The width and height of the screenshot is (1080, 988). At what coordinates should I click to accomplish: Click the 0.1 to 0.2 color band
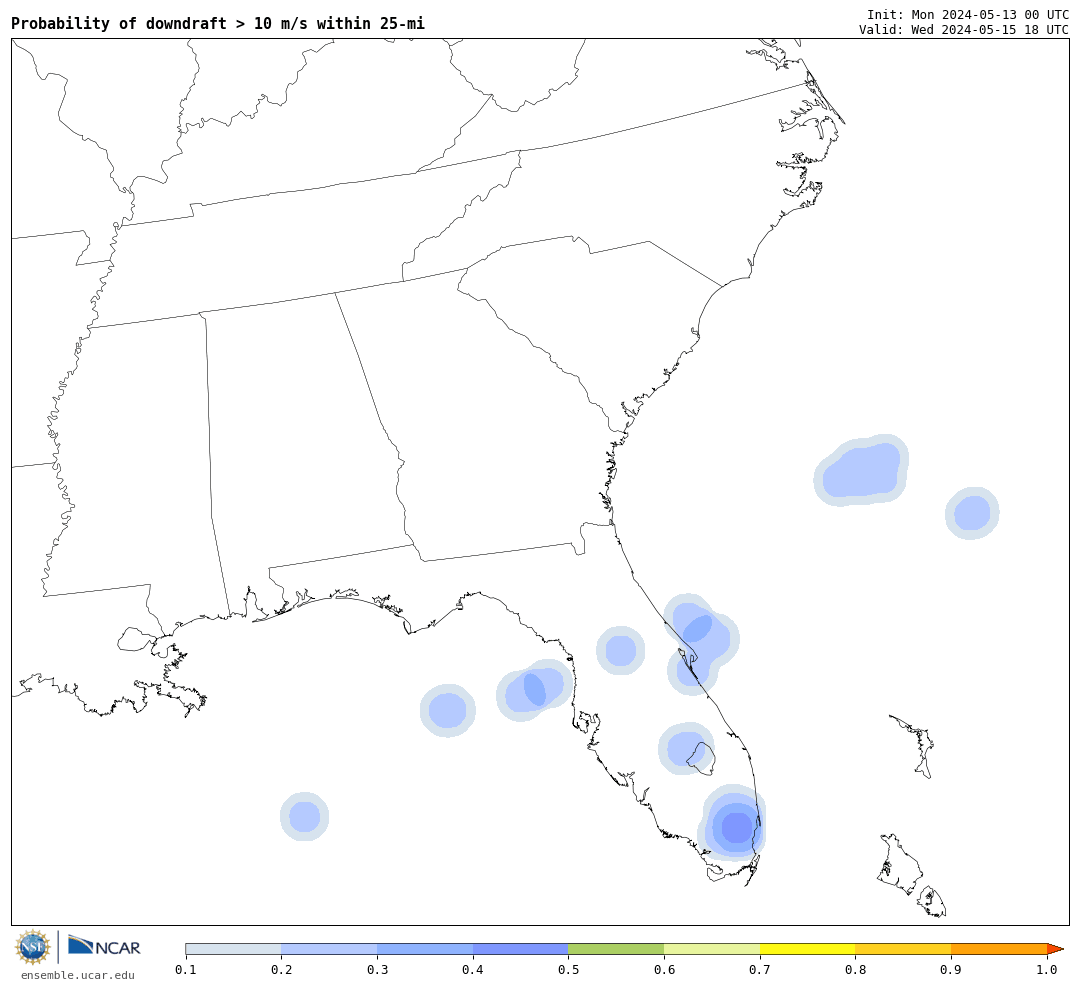point(233,949)
